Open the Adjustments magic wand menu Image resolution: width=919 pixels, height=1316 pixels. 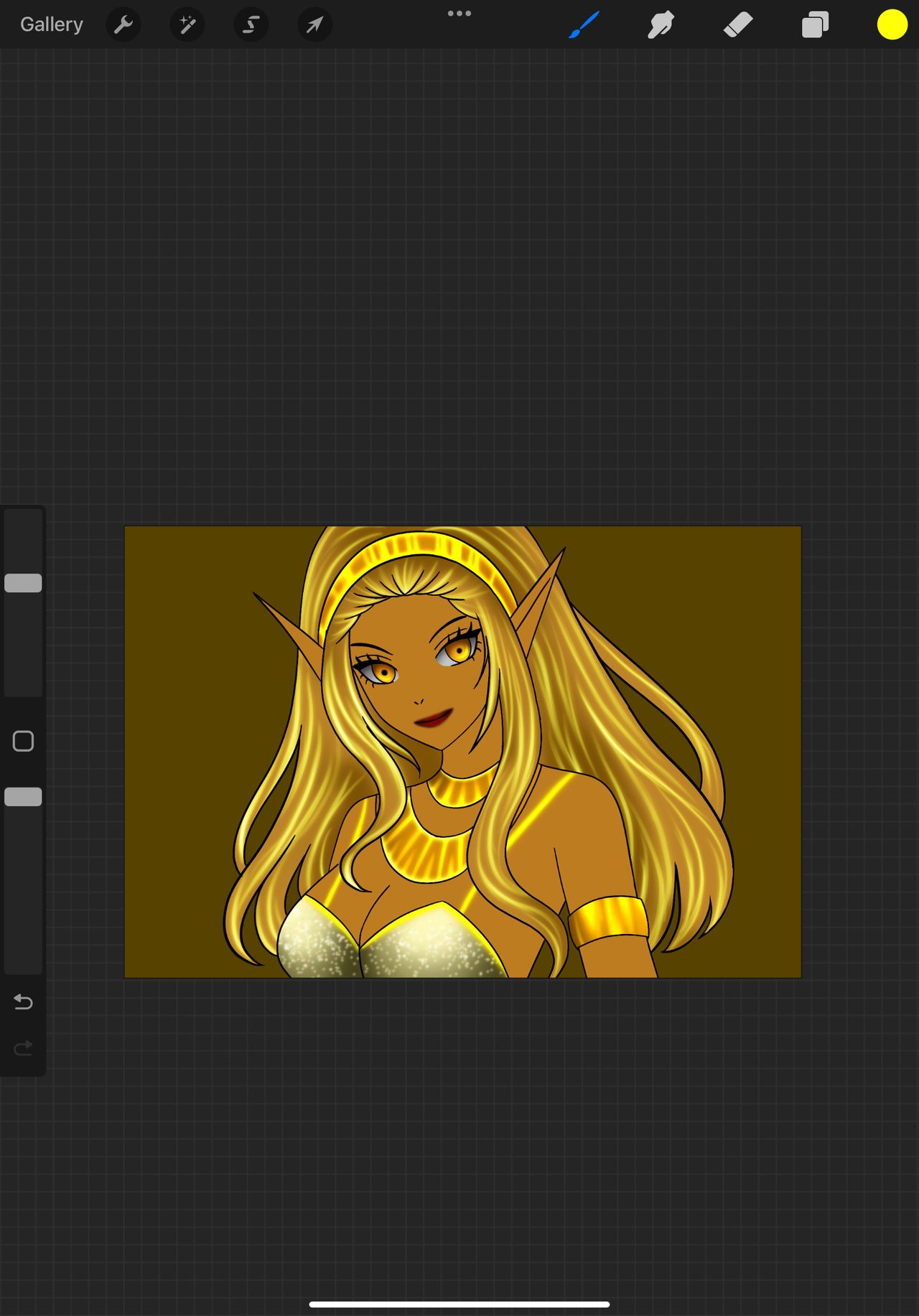[x=187, y=25]
